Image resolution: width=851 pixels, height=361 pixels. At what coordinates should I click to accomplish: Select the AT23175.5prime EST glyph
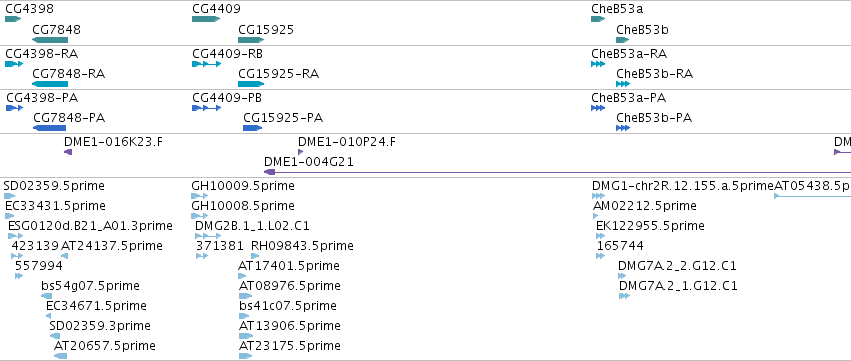click(x=245, y=356)
